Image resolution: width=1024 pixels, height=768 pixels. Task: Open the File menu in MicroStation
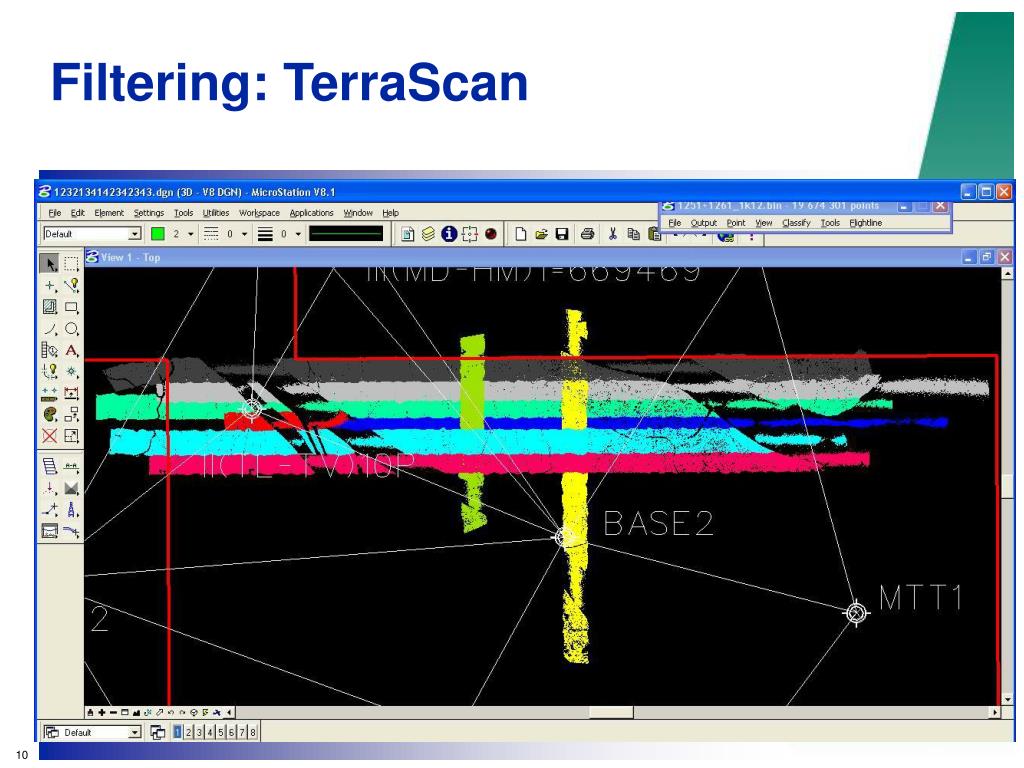[55, 213]
